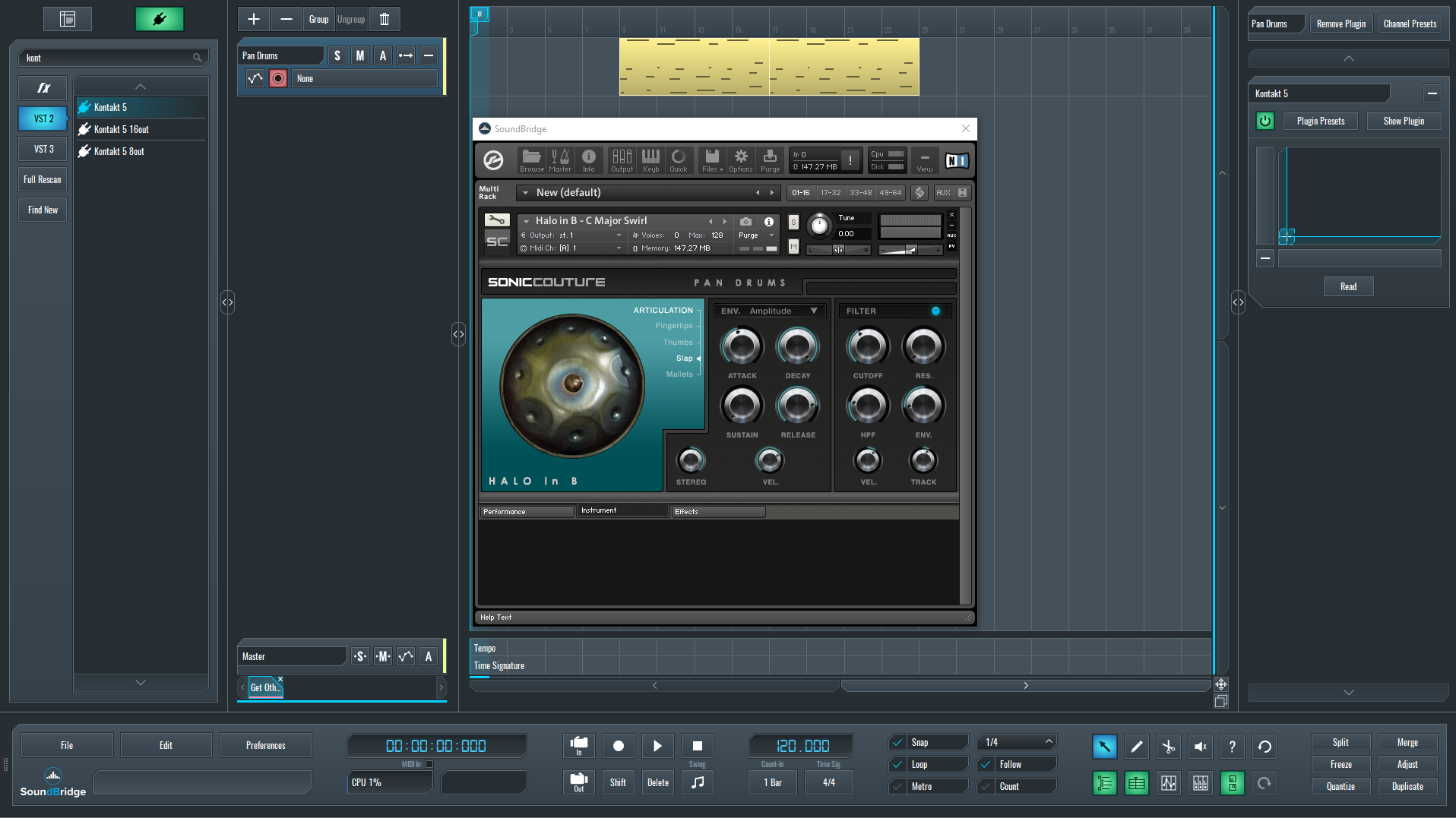Viewport: 1456px width, 818px height.
Task: Open the Kontakt Output section
Action: (x=622, y=160)
